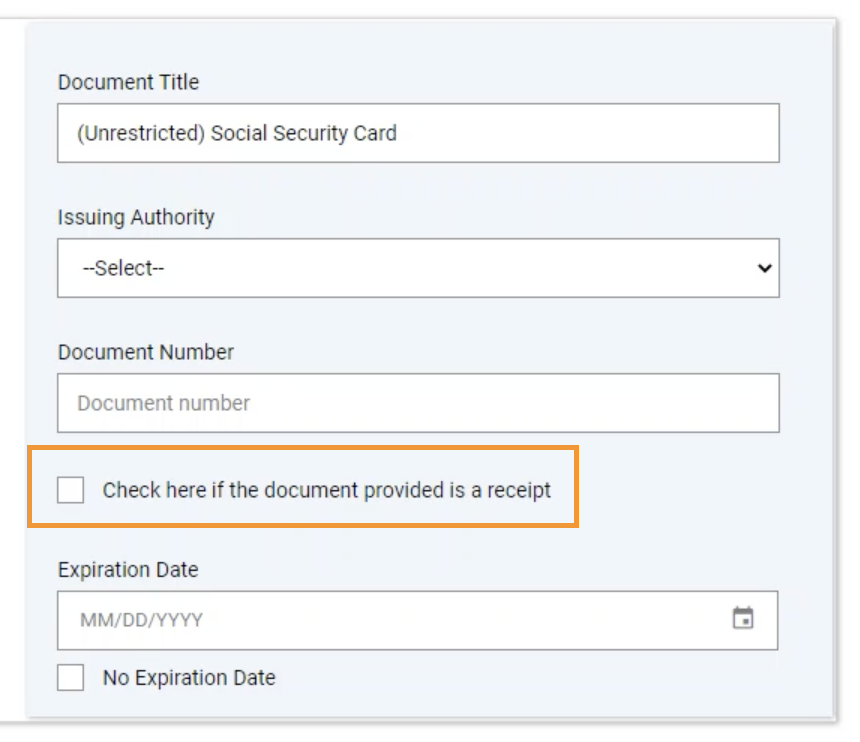Enable the No Expiration Date checkbox
This screenshot has width=860, height=742.
click(71, 677)
